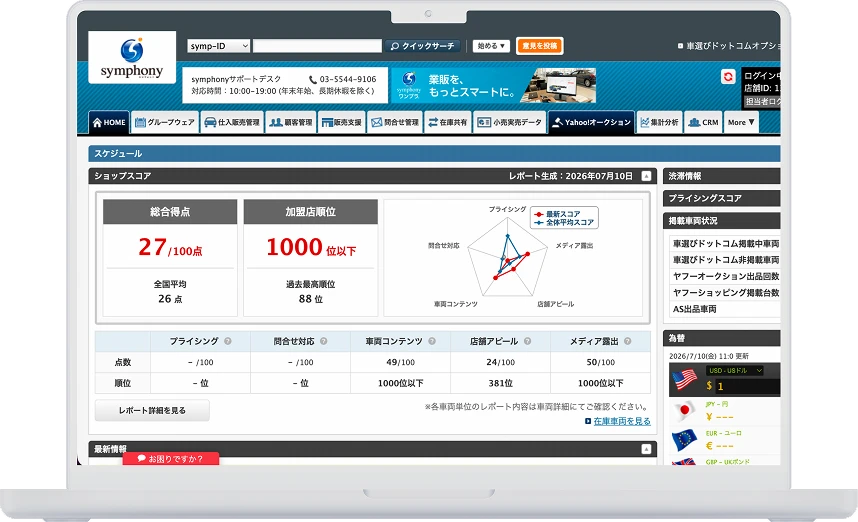Click the 49/100 車両コンテンツ score cell

pos(401,362)
